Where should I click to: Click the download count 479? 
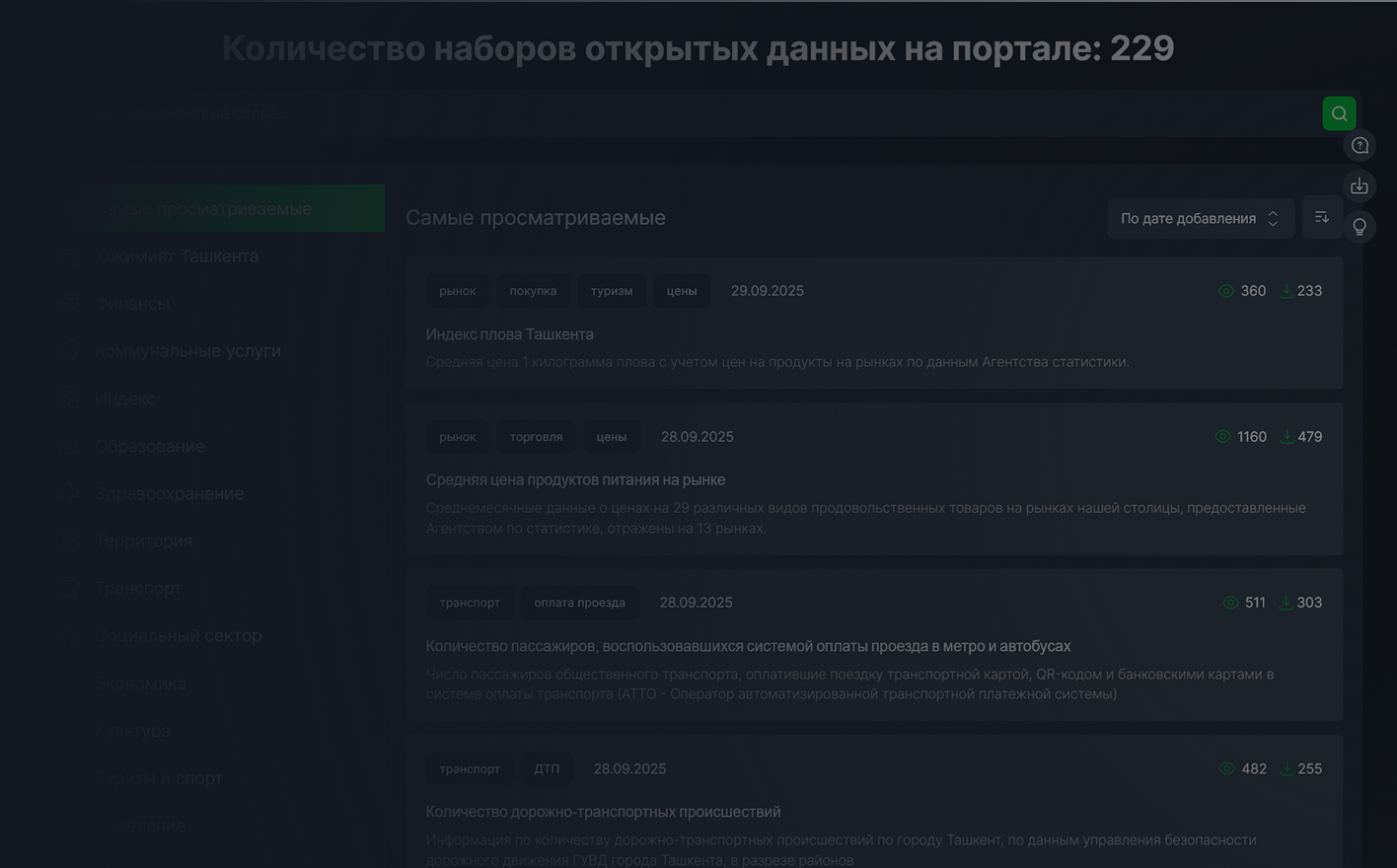tap(1309, 437)
